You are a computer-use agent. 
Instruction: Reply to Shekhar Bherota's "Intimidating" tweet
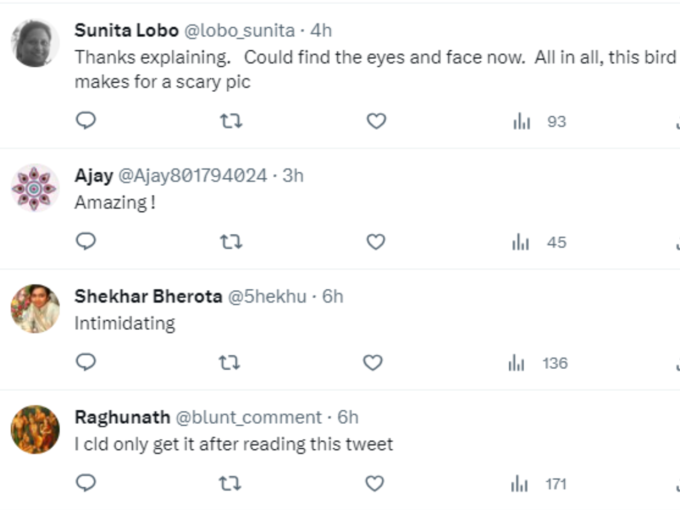pyautogui.click(x=85, y=362)
